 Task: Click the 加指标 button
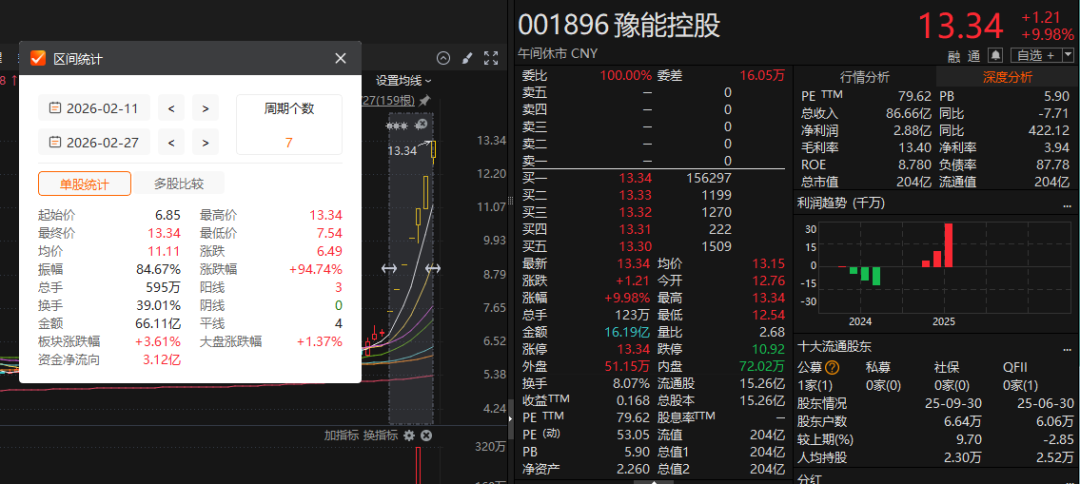(x=342, y=435)
